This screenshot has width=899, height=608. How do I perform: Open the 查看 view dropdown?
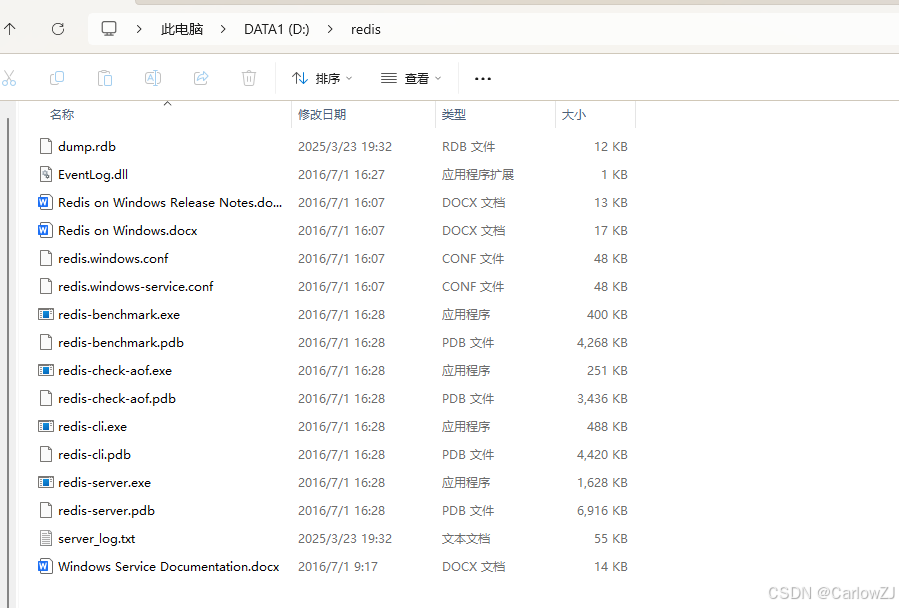[411, 78]
